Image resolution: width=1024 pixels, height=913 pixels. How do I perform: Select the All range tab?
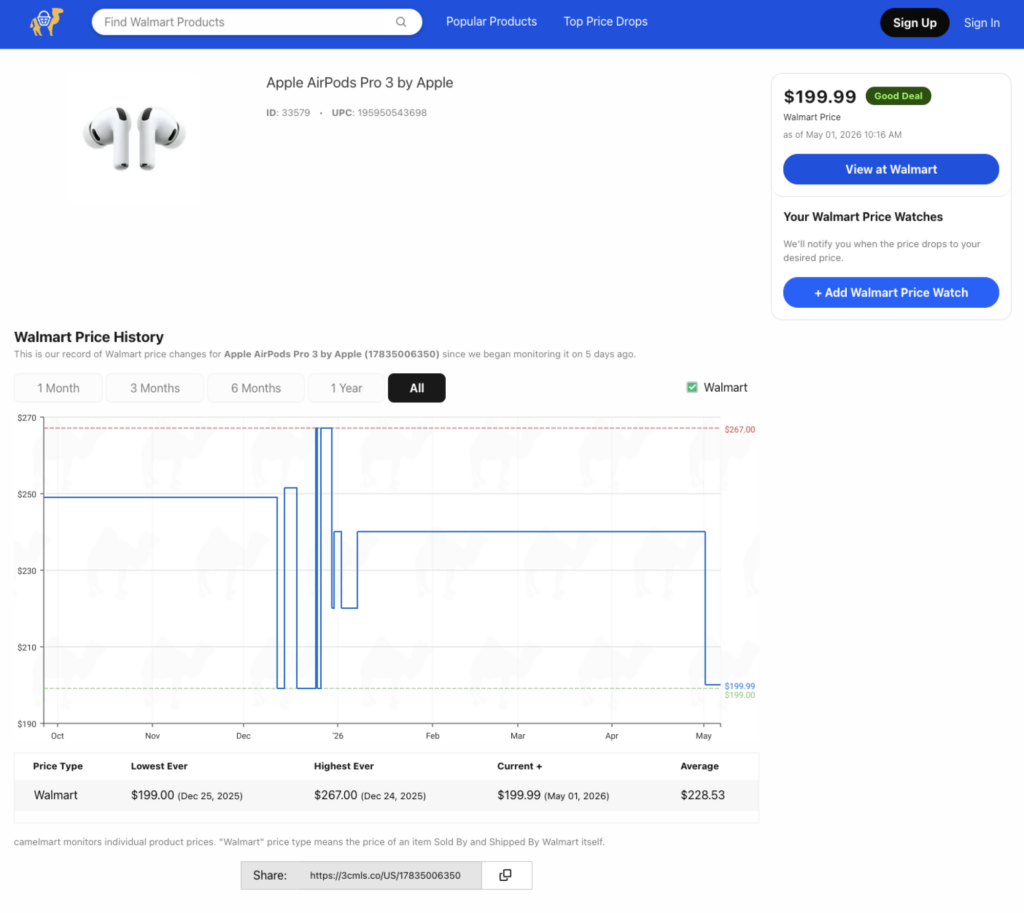[417, 388]
